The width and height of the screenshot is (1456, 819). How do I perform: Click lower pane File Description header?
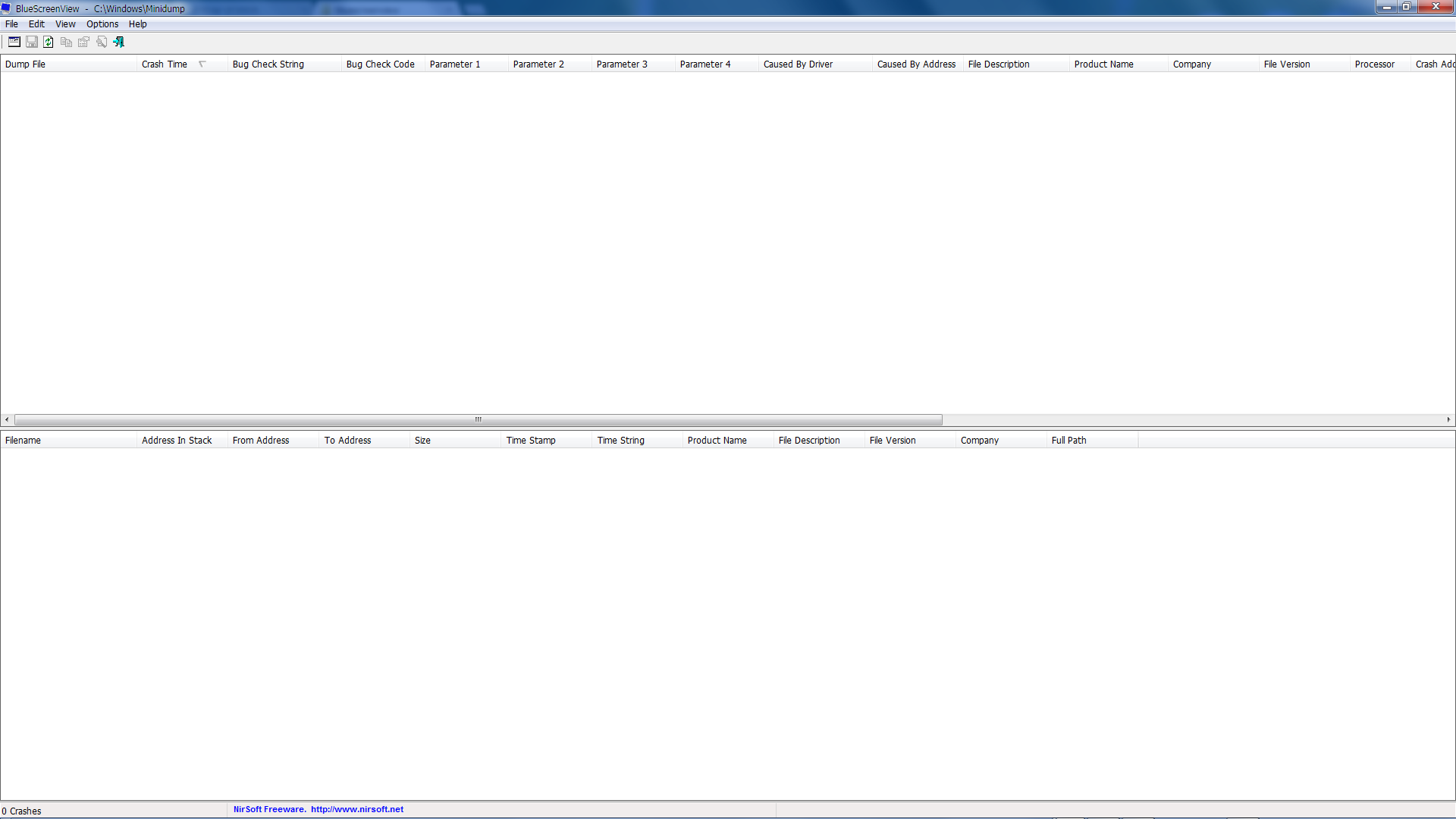pos(819,441)
